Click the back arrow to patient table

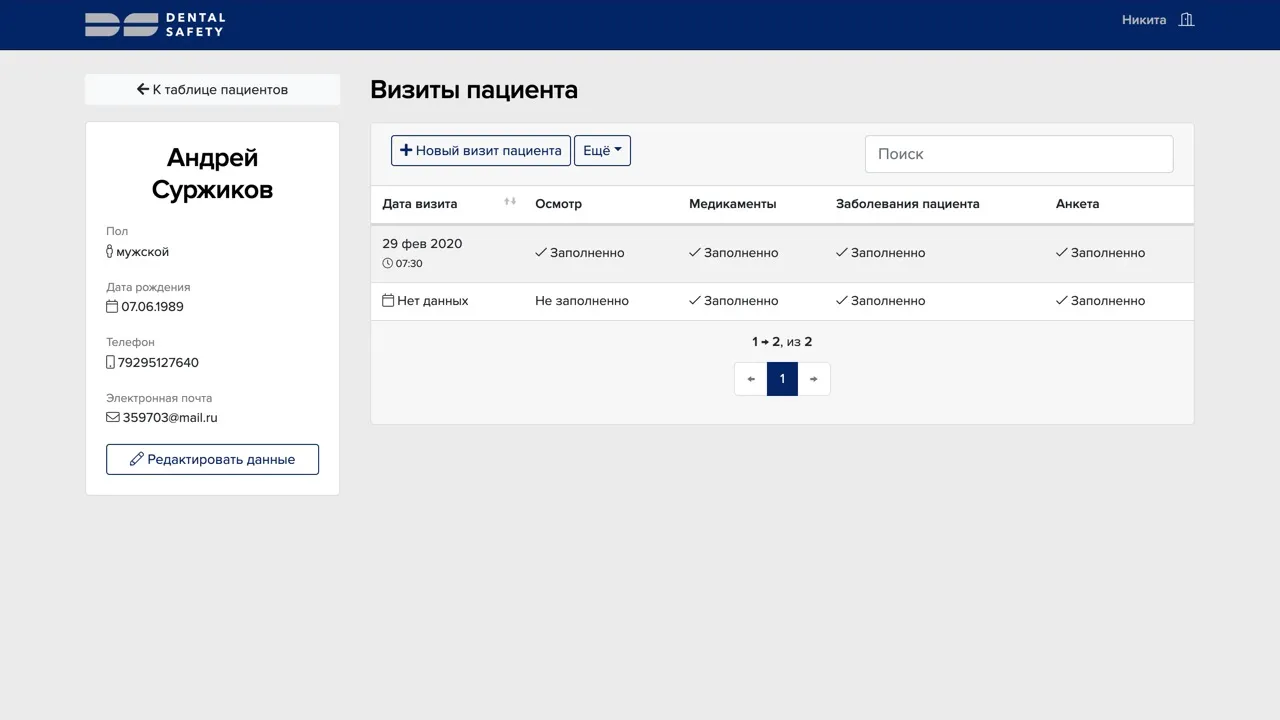click(143, 88)
